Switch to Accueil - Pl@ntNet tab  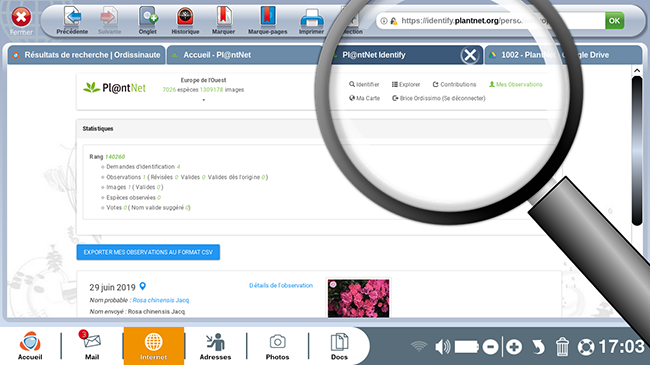(245, 55)
